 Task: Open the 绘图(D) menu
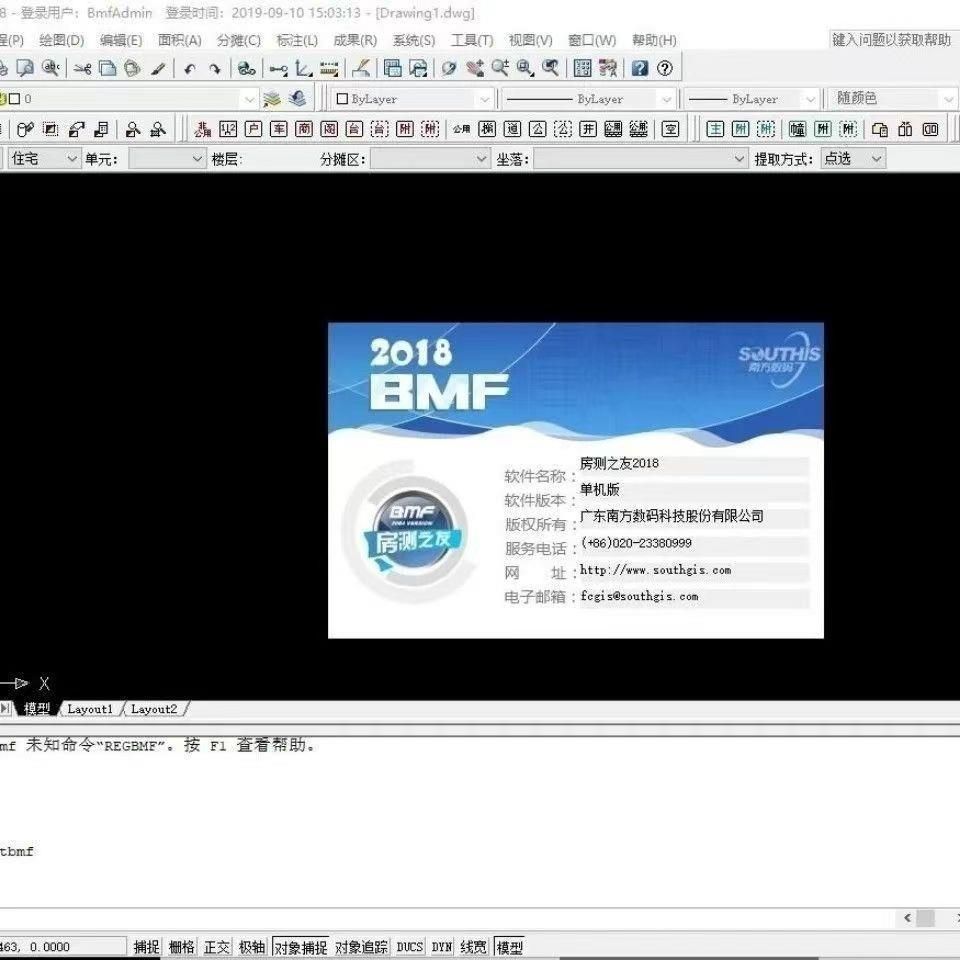[x=61, y=40]
